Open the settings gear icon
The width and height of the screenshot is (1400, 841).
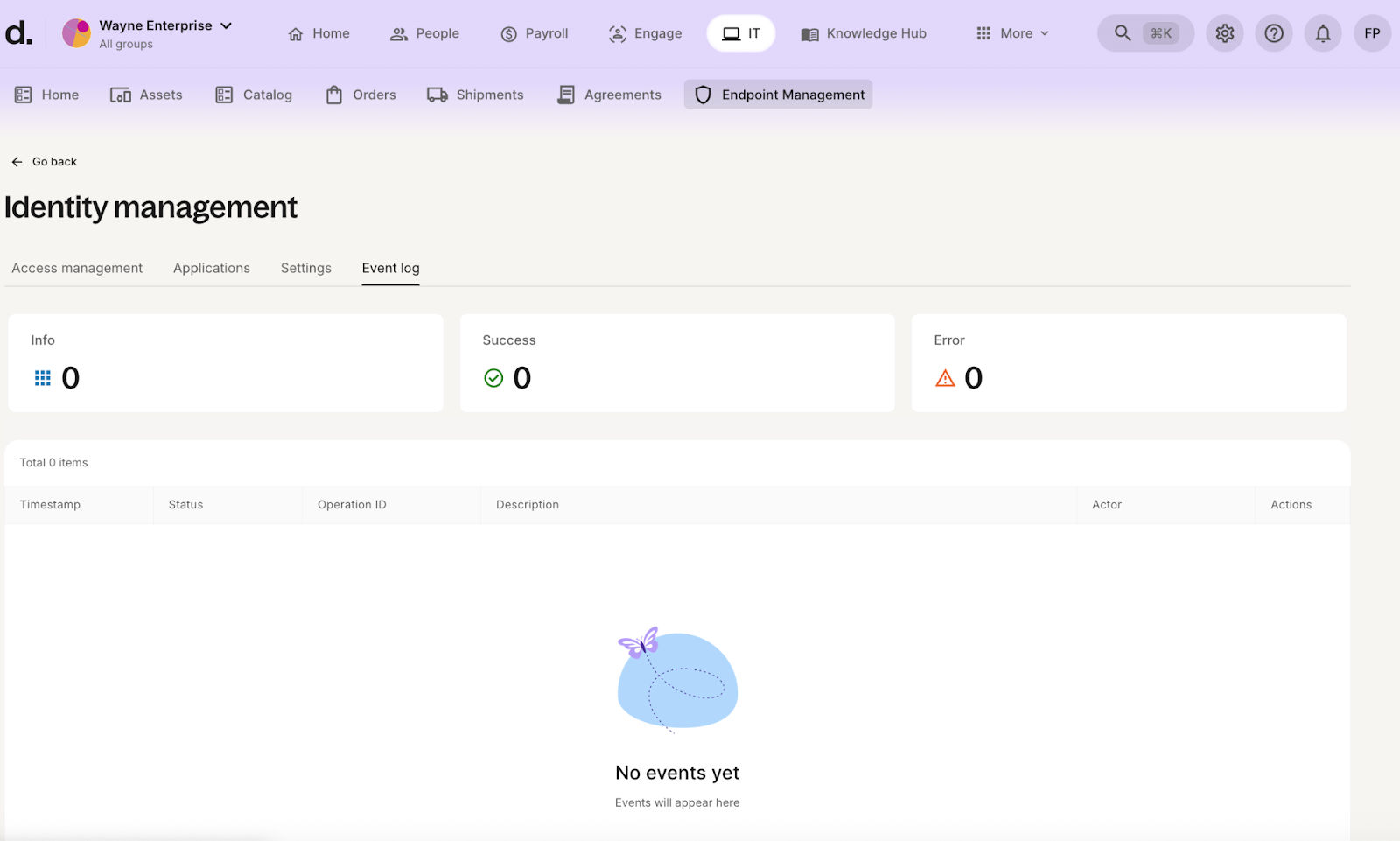1224,33
